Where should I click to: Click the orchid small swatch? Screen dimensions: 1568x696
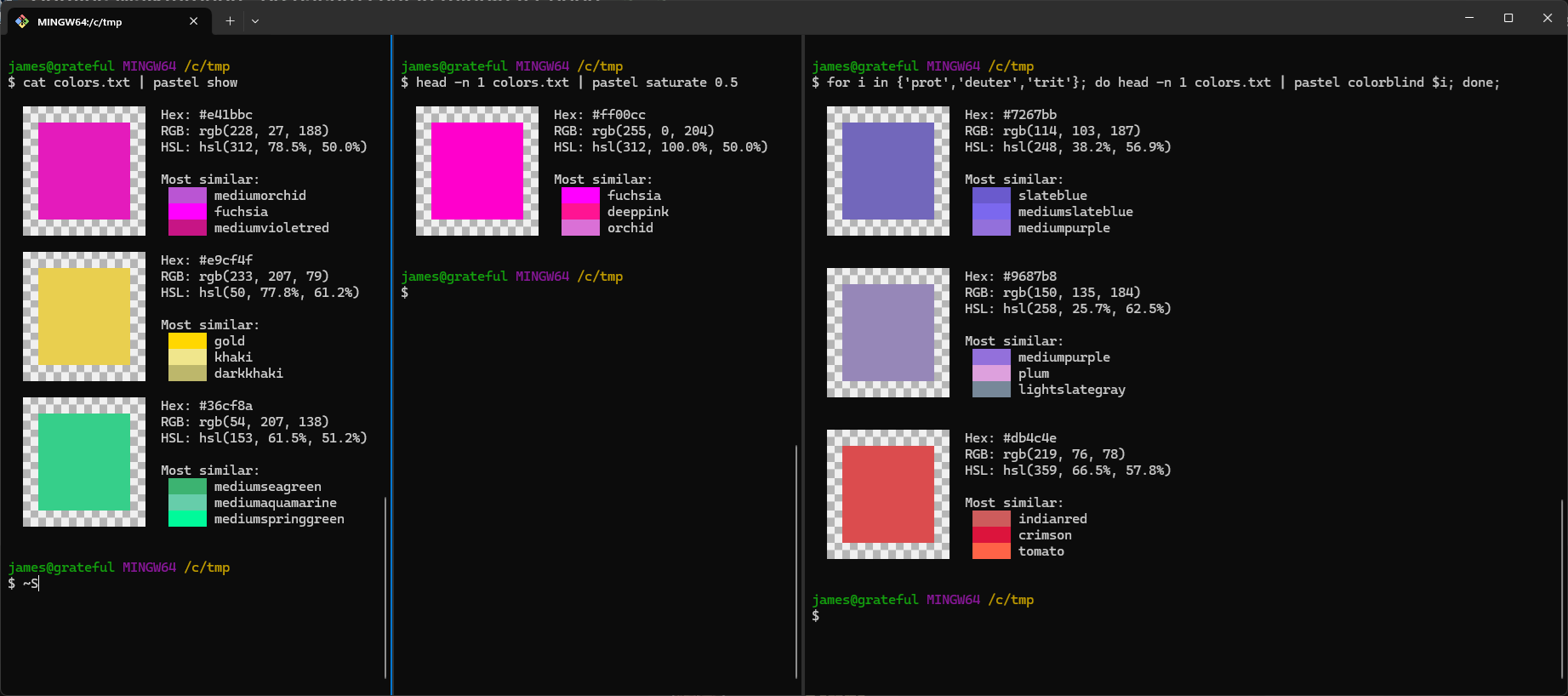pos(580,228)
